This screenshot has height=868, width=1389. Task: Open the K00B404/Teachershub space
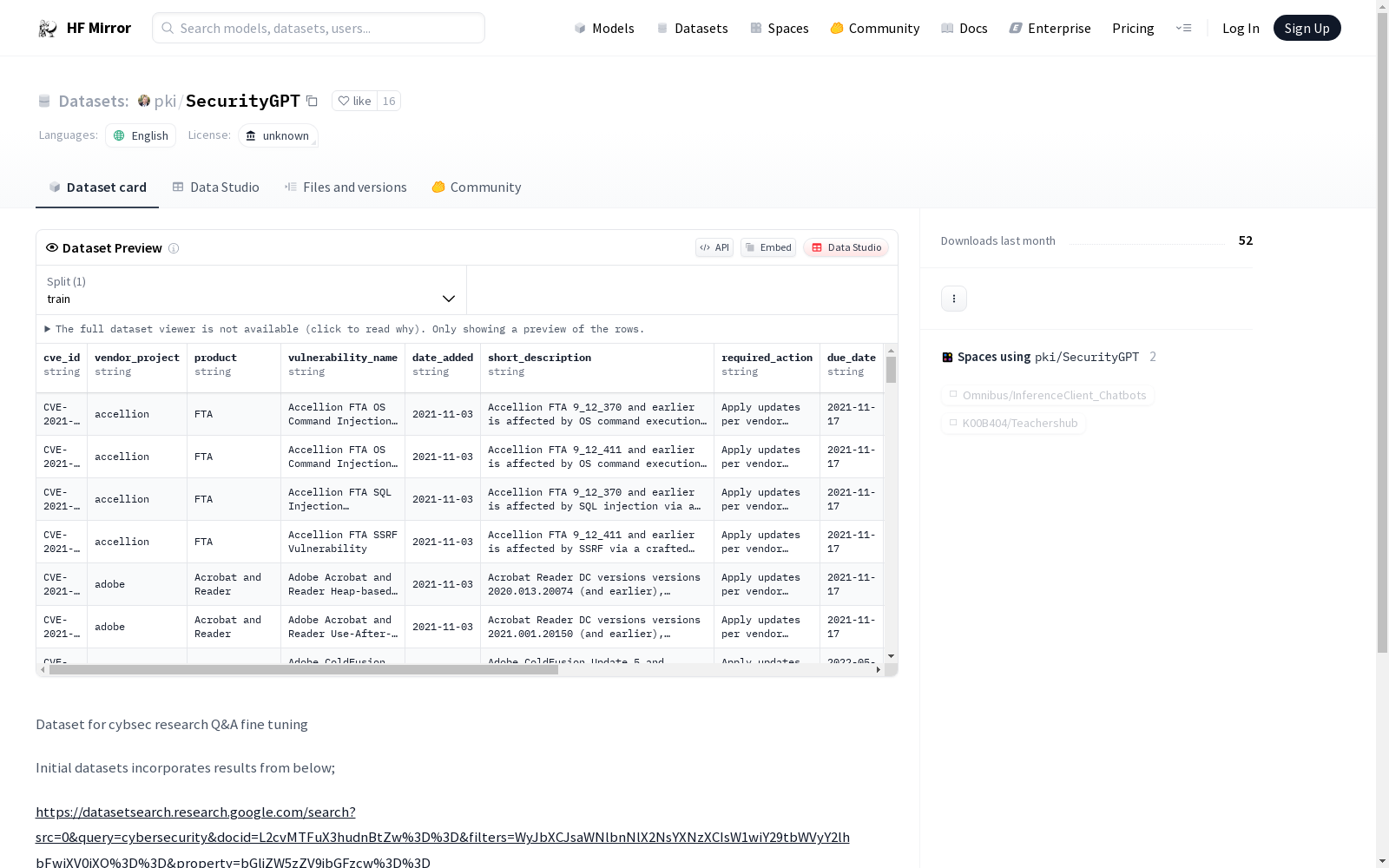coord(1013,423)
